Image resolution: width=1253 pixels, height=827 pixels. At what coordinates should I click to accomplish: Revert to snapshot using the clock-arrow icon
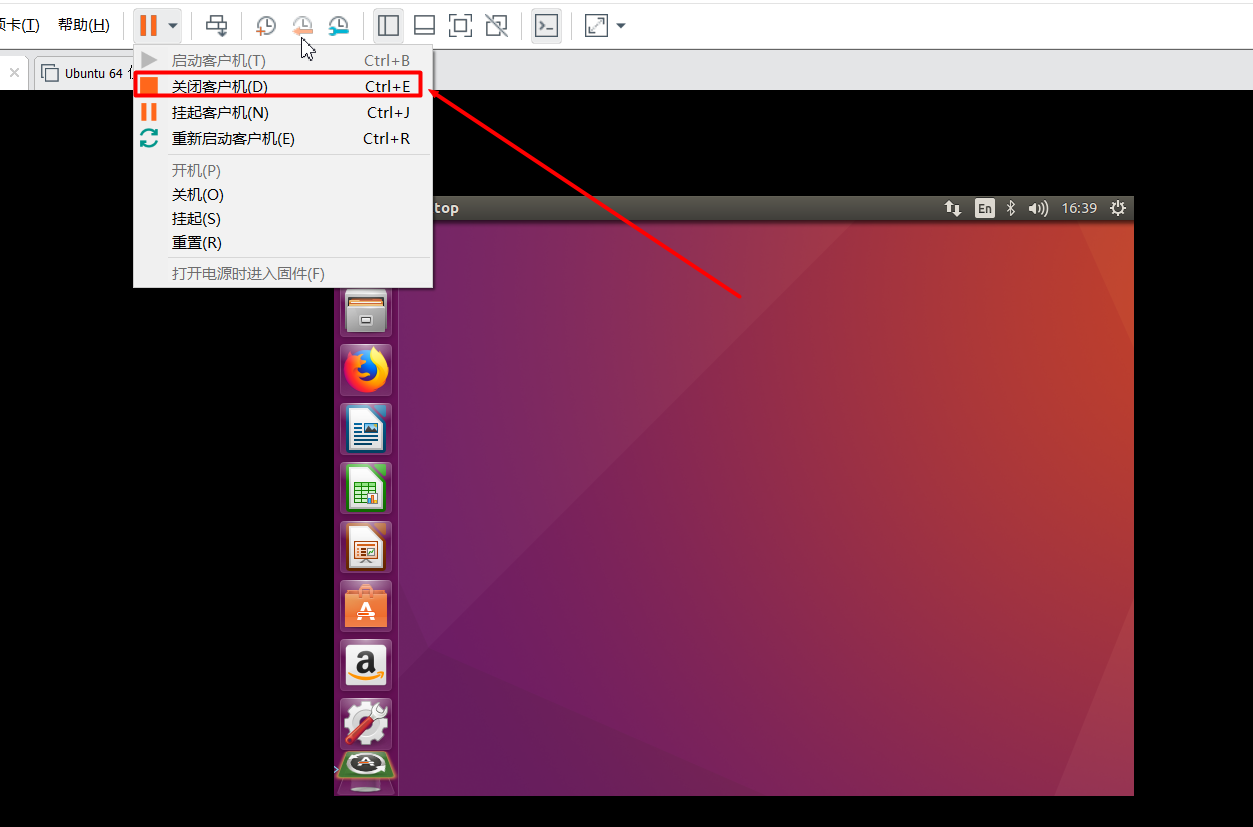tap(302, 26)
